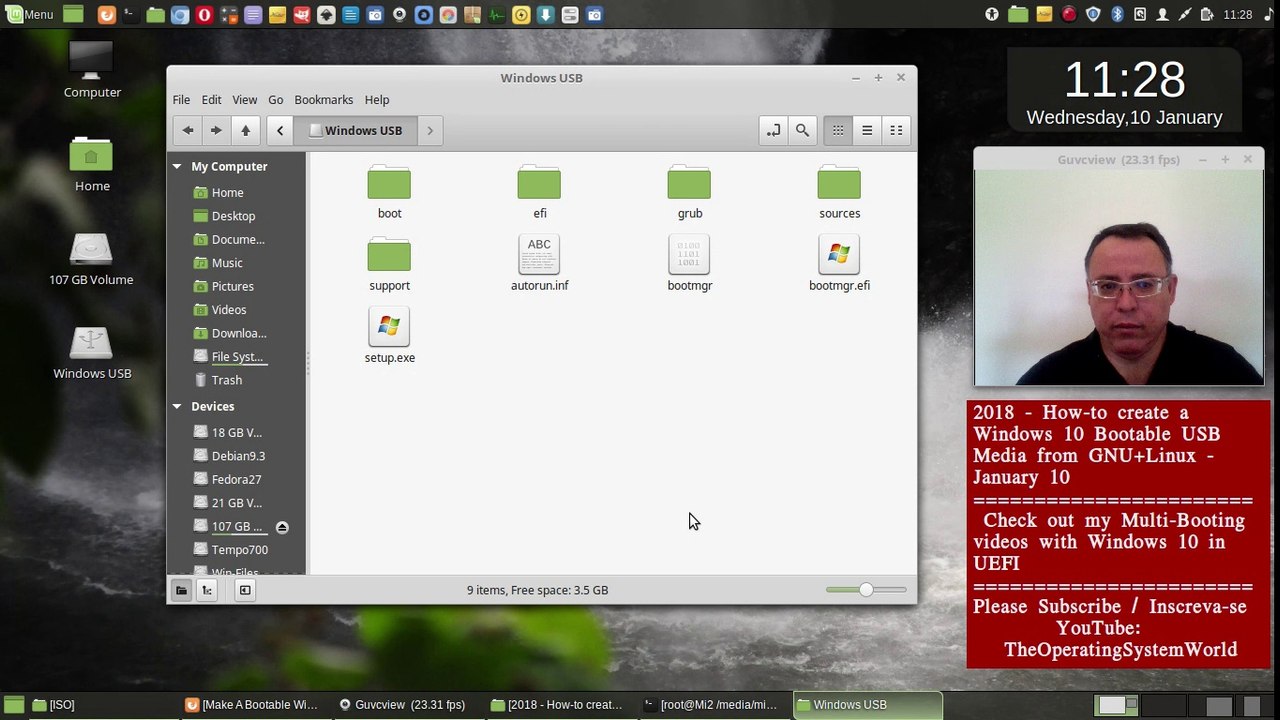The width and height of the screenshot is (1280, 720).
Task: Open 107 GB Volume desktop icon
Action: 91,260
